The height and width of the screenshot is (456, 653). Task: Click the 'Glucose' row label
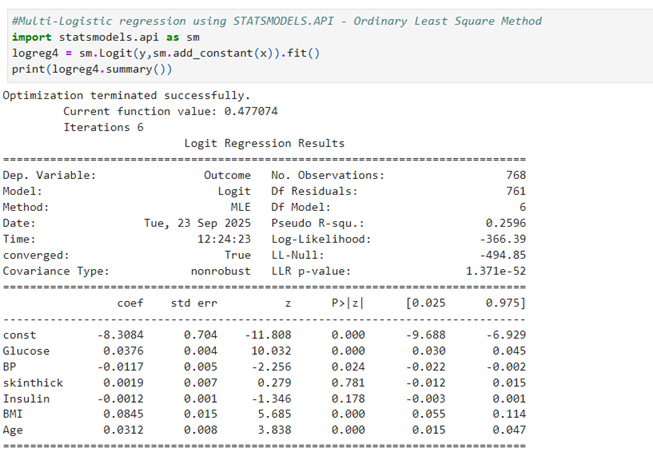click(26, 351)
